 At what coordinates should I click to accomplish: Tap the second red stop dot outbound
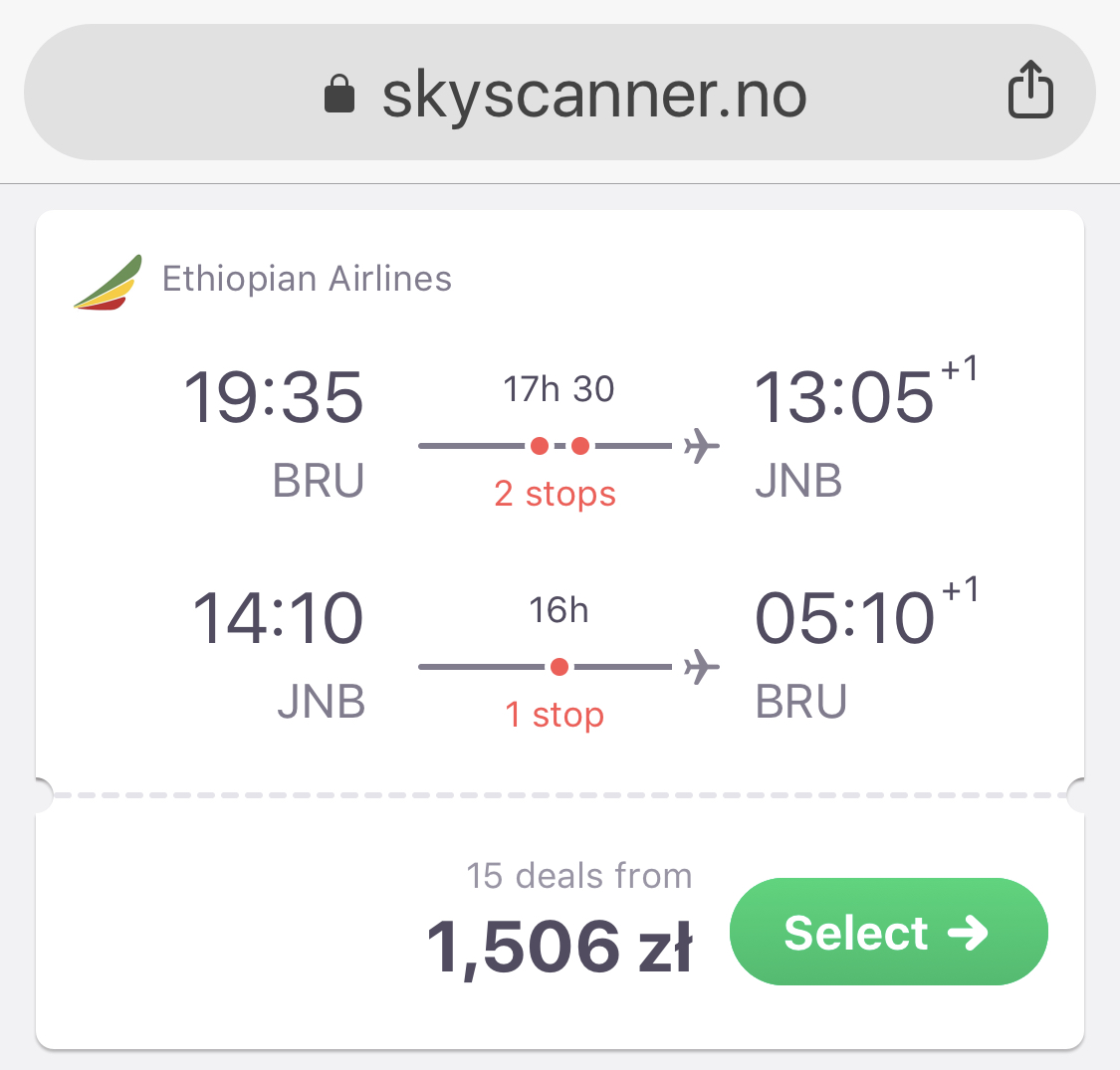point(580,447)
